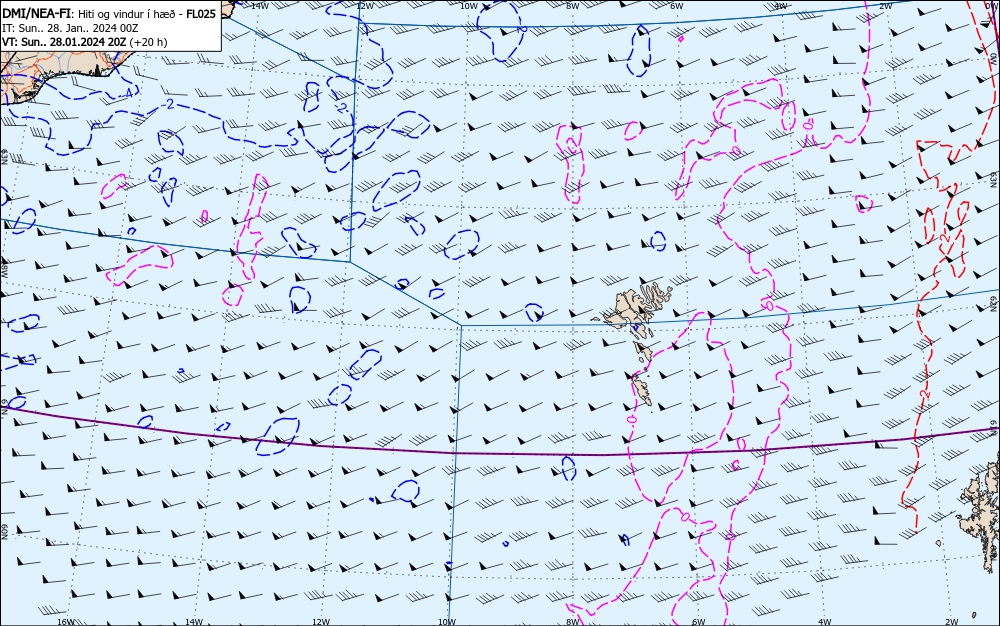Viewport: 1000px width, 626px height.
Task: Click the '2W' label on the top axis
Action: tap(885, 6)
